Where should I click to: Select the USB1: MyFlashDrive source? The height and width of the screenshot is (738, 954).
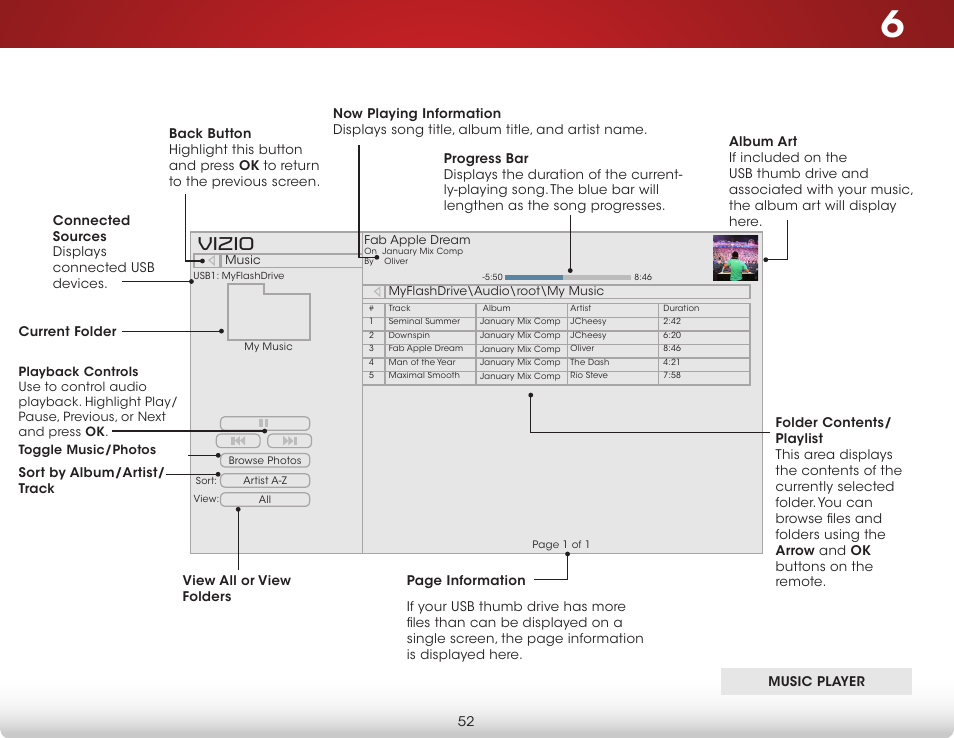(x=239, y=276)
